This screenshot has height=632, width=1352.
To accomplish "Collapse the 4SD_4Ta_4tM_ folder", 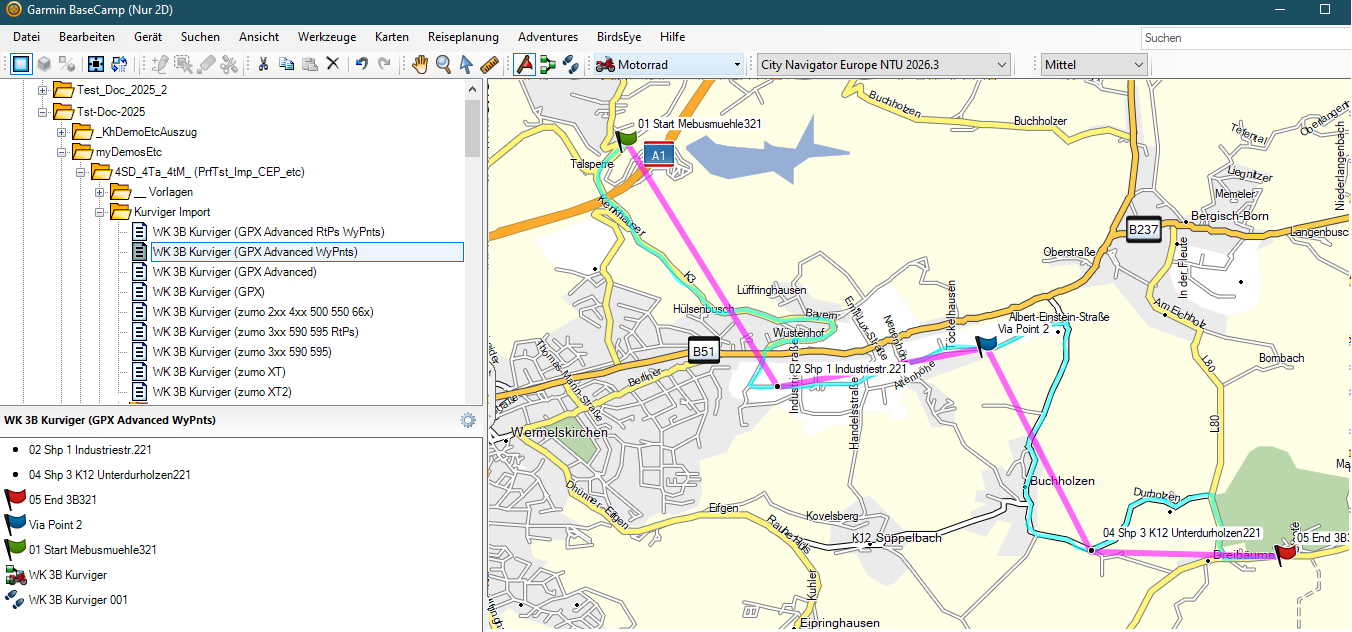I will tap(81, 172).
